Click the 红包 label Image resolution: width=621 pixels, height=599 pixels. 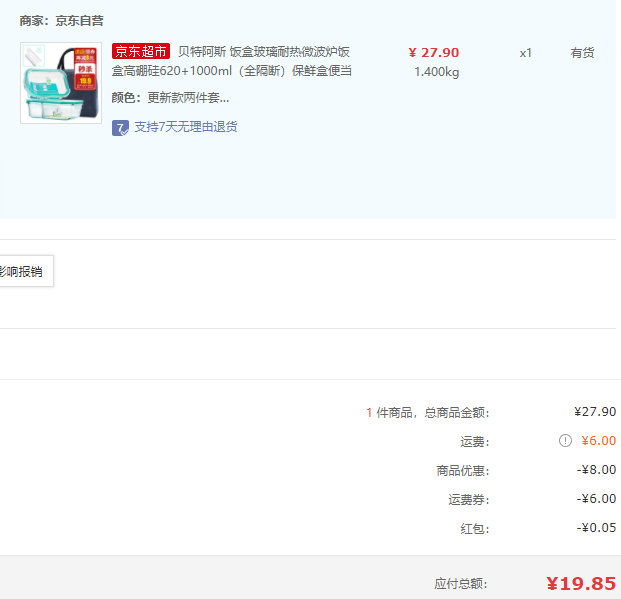475,529
